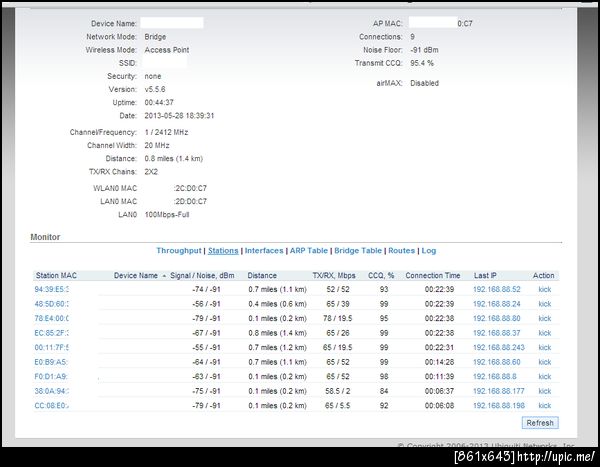Kick the station at 192.168.88.37
The height and width of the screenshot is (467, 600).
545,333
